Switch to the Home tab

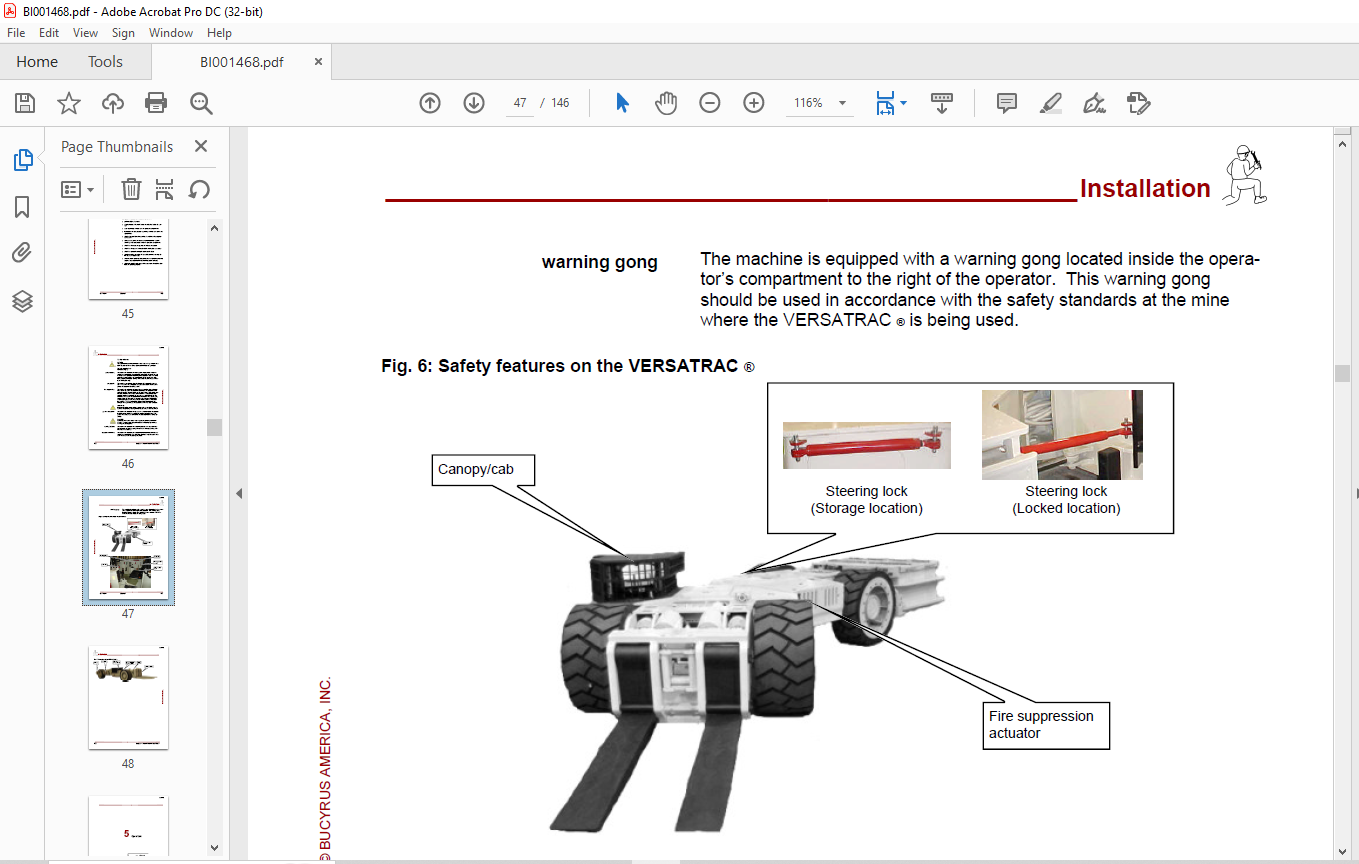(x=37, y=62)
